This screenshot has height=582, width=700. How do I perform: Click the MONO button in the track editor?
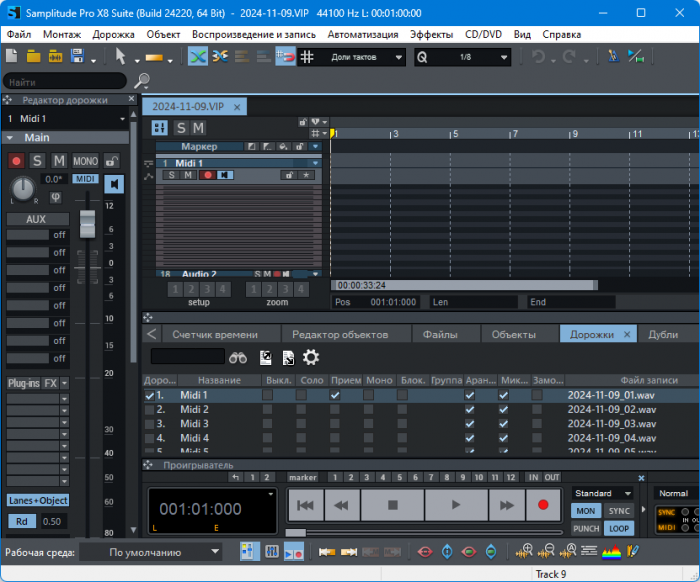pos(85,161)
